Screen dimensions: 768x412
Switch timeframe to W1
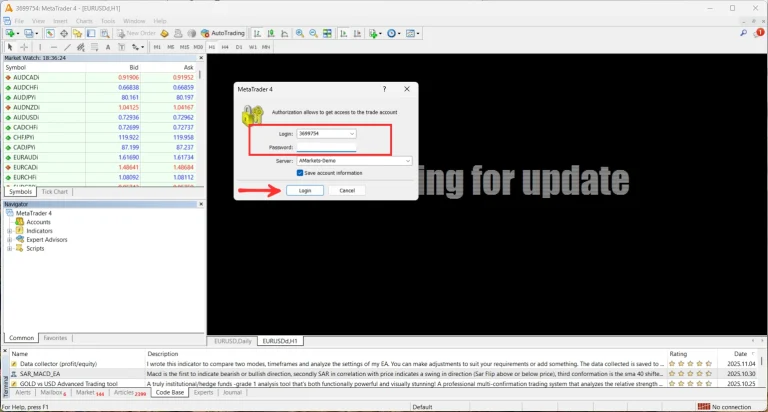click(x=252, y=47)
